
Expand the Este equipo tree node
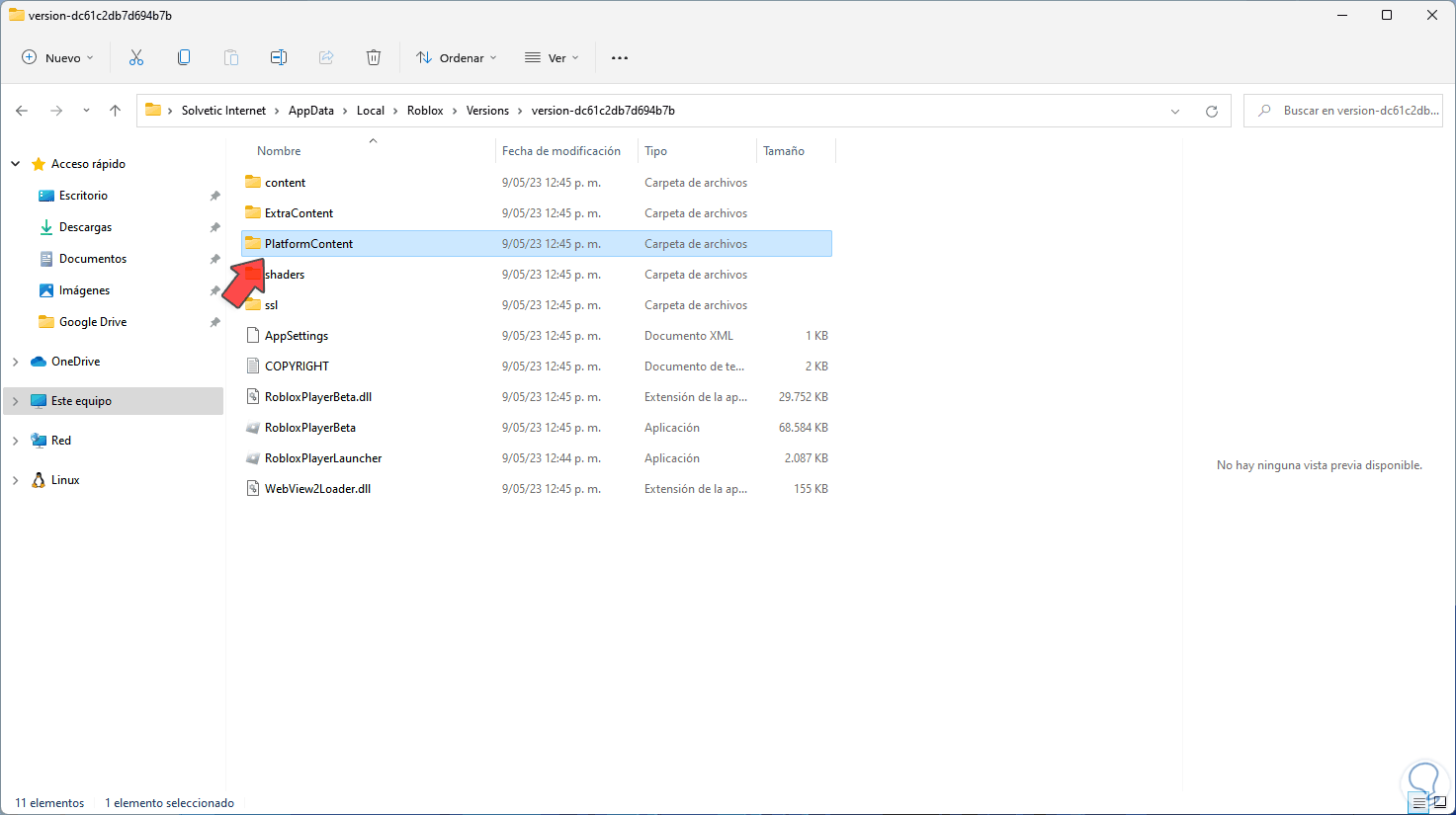[x=16, y=401]
